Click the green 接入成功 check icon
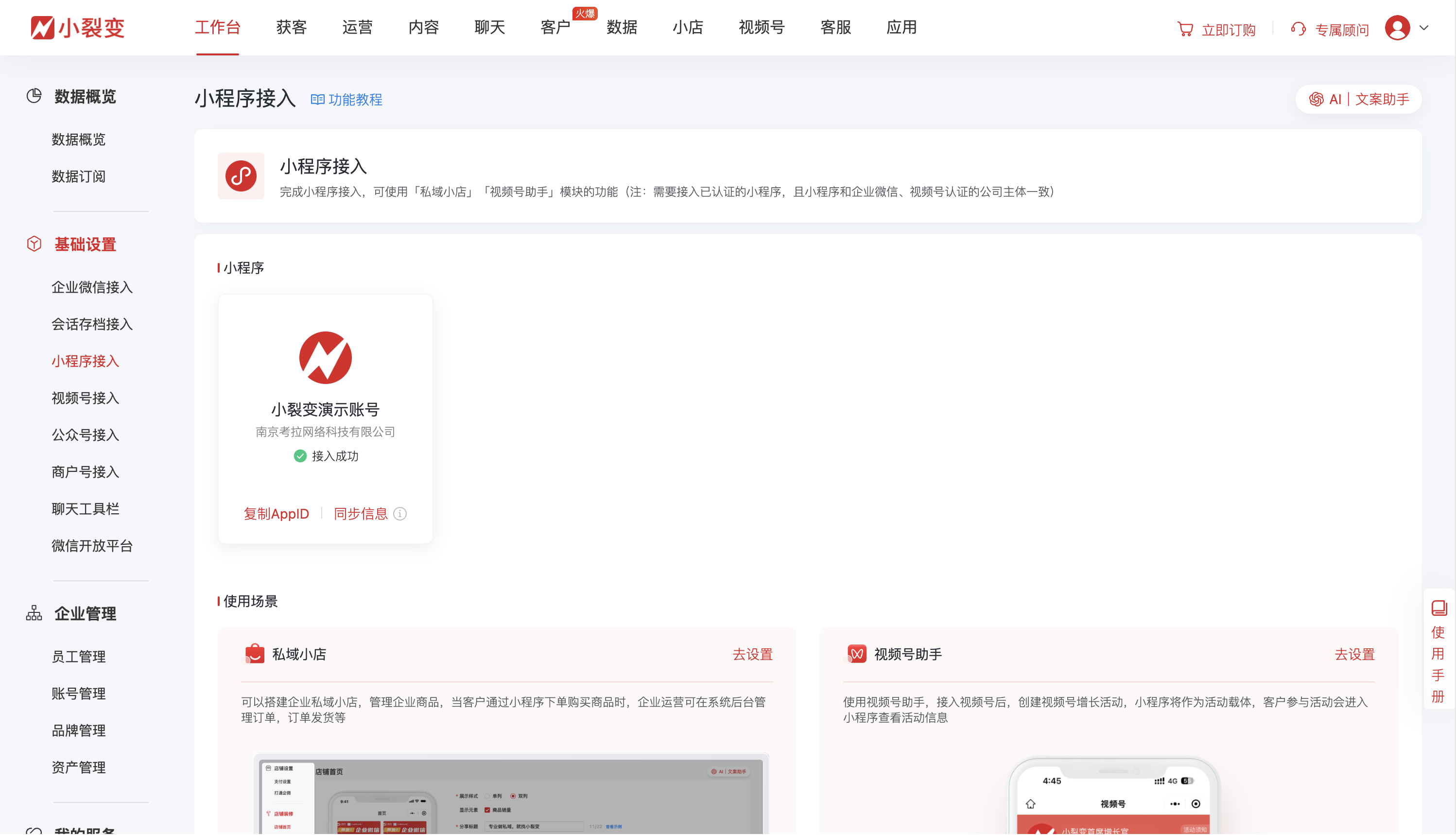This screenshot has width=1456, height=835. (x=300, y=456)
